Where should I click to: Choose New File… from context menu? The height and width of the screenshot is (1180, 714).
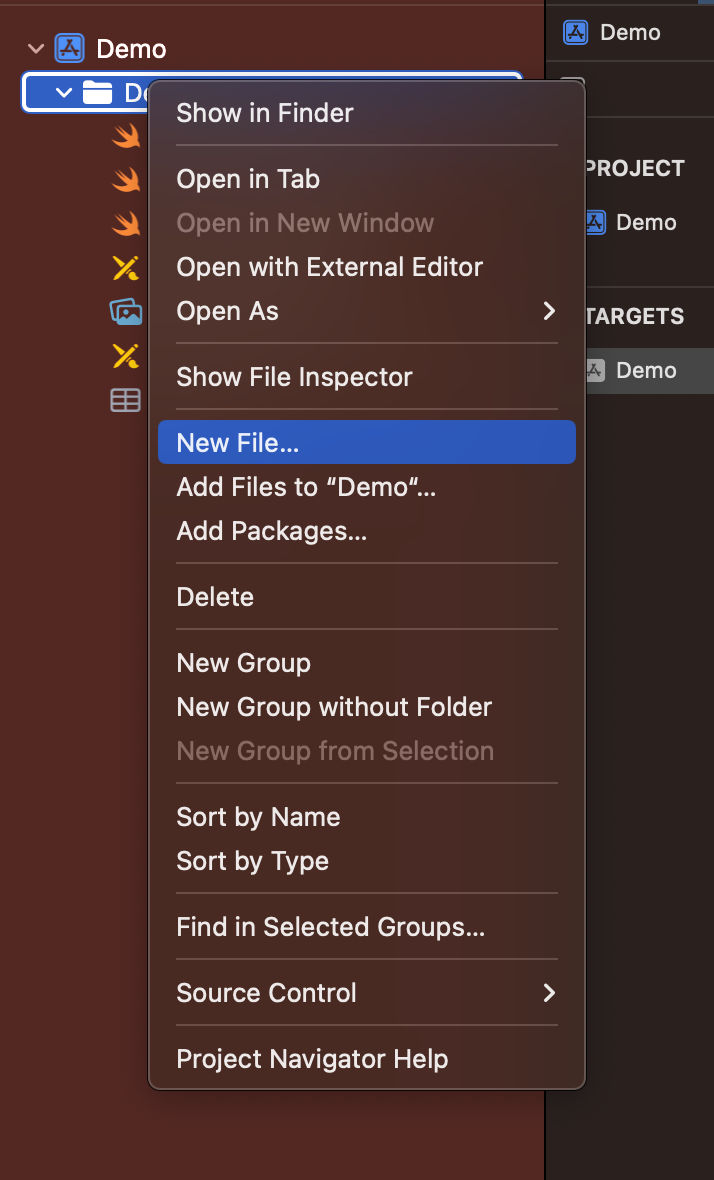tap(366, 442)
